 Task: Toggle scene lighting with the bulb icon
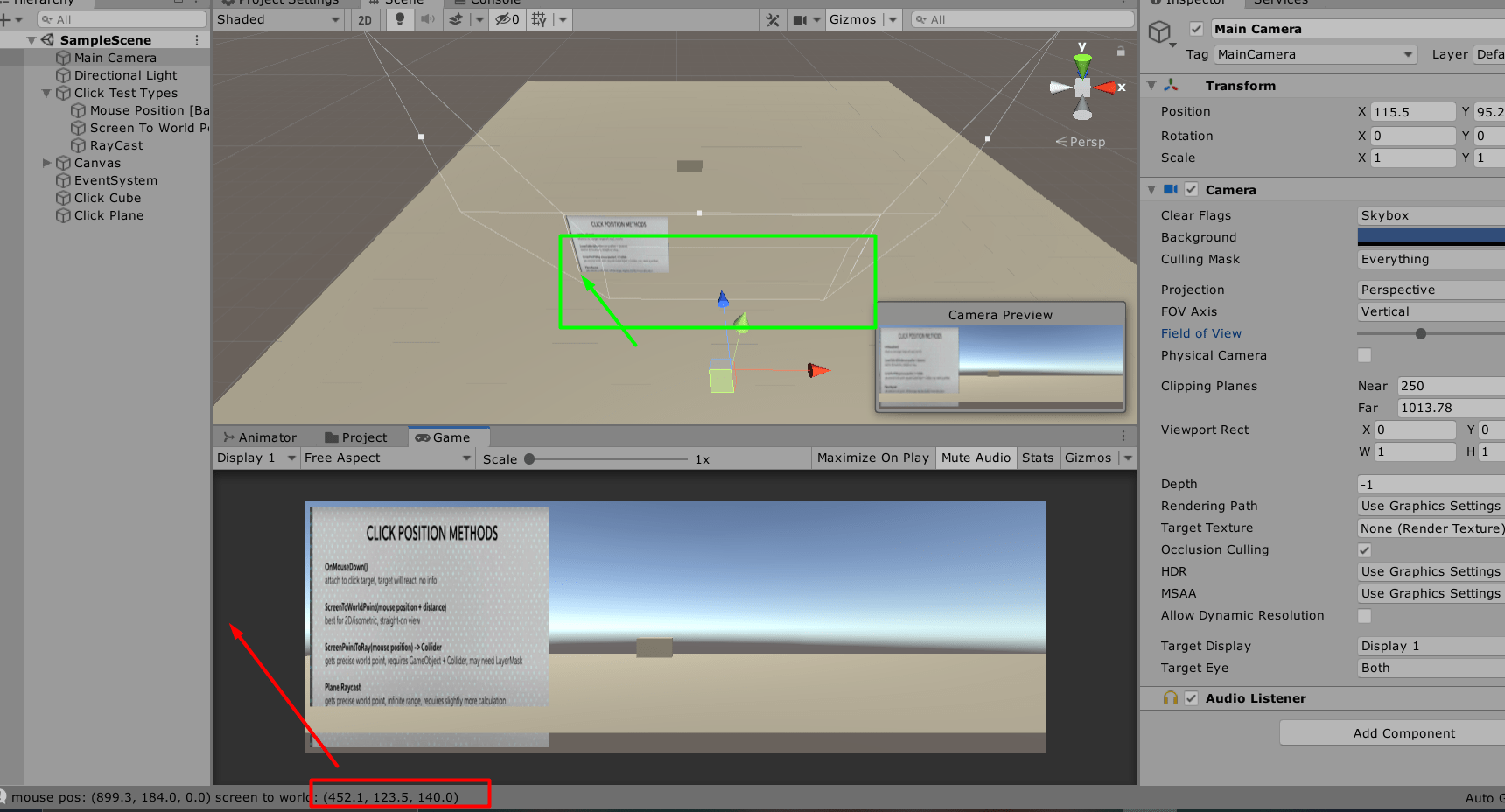[399, 19]
